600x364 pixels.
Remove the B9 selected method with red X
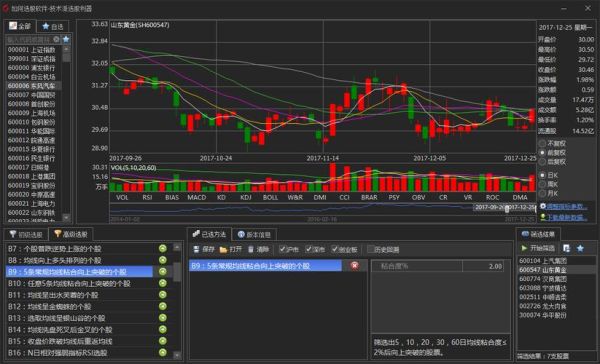[354, 266]
